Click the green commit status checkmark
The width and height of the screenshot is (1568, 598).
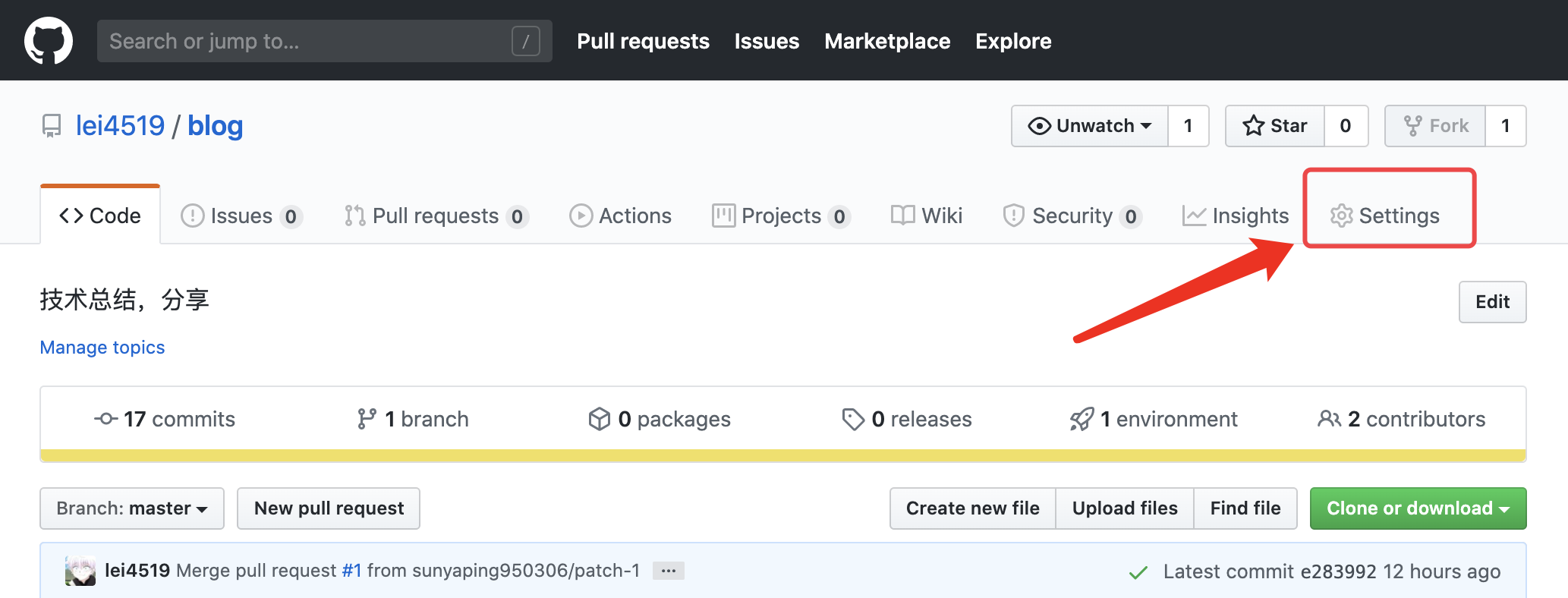[x=1138, y=572]
